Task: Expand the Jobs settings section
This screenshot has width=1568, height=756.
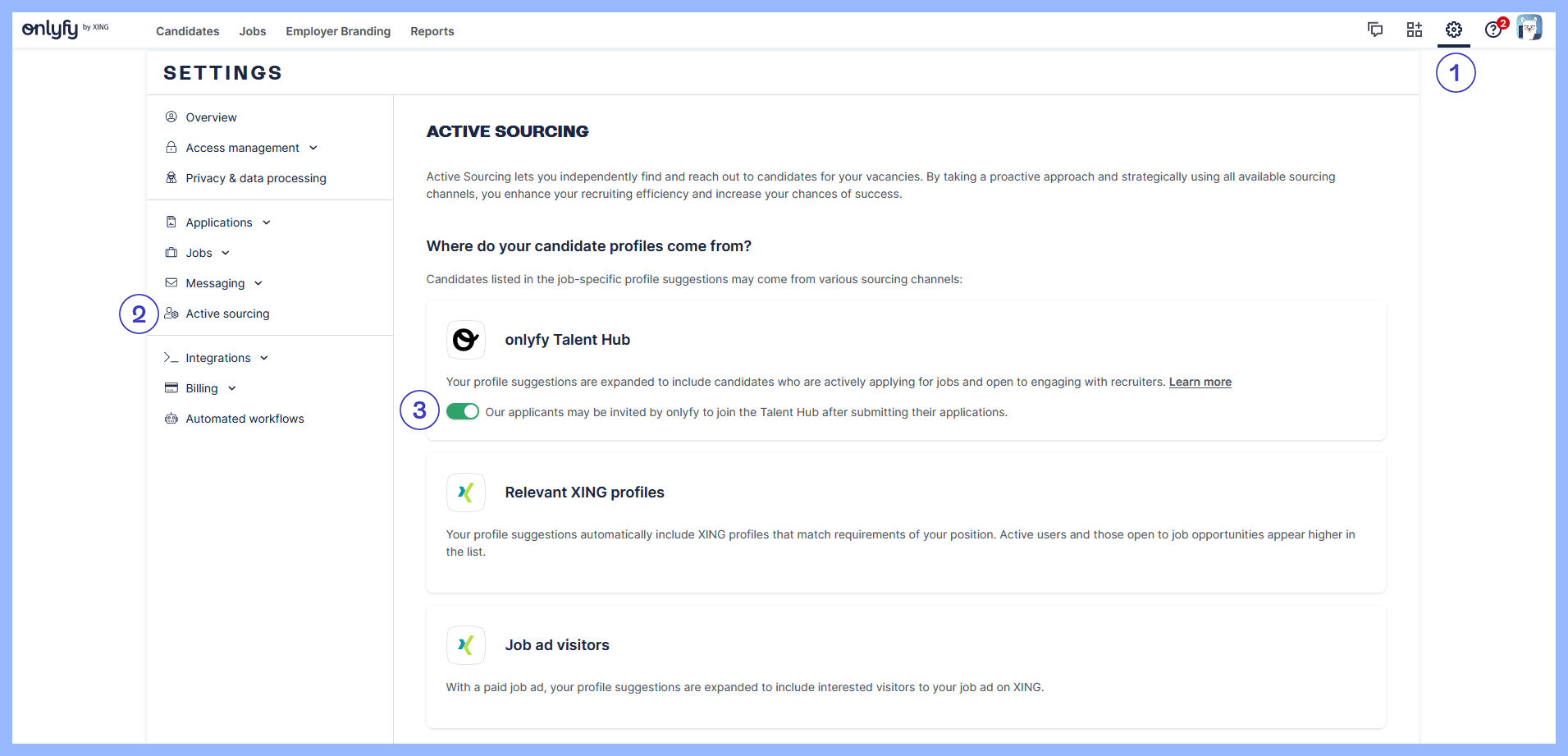Action: pos(198,252)
